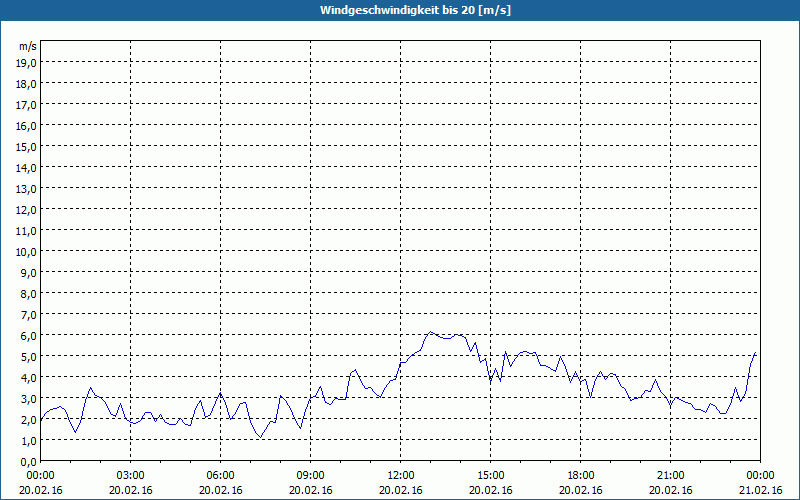Screen dimensions: 800x500
Task: Click the 6,0 y-axis value
Action: pyautogui.click(x=29, y=336)
